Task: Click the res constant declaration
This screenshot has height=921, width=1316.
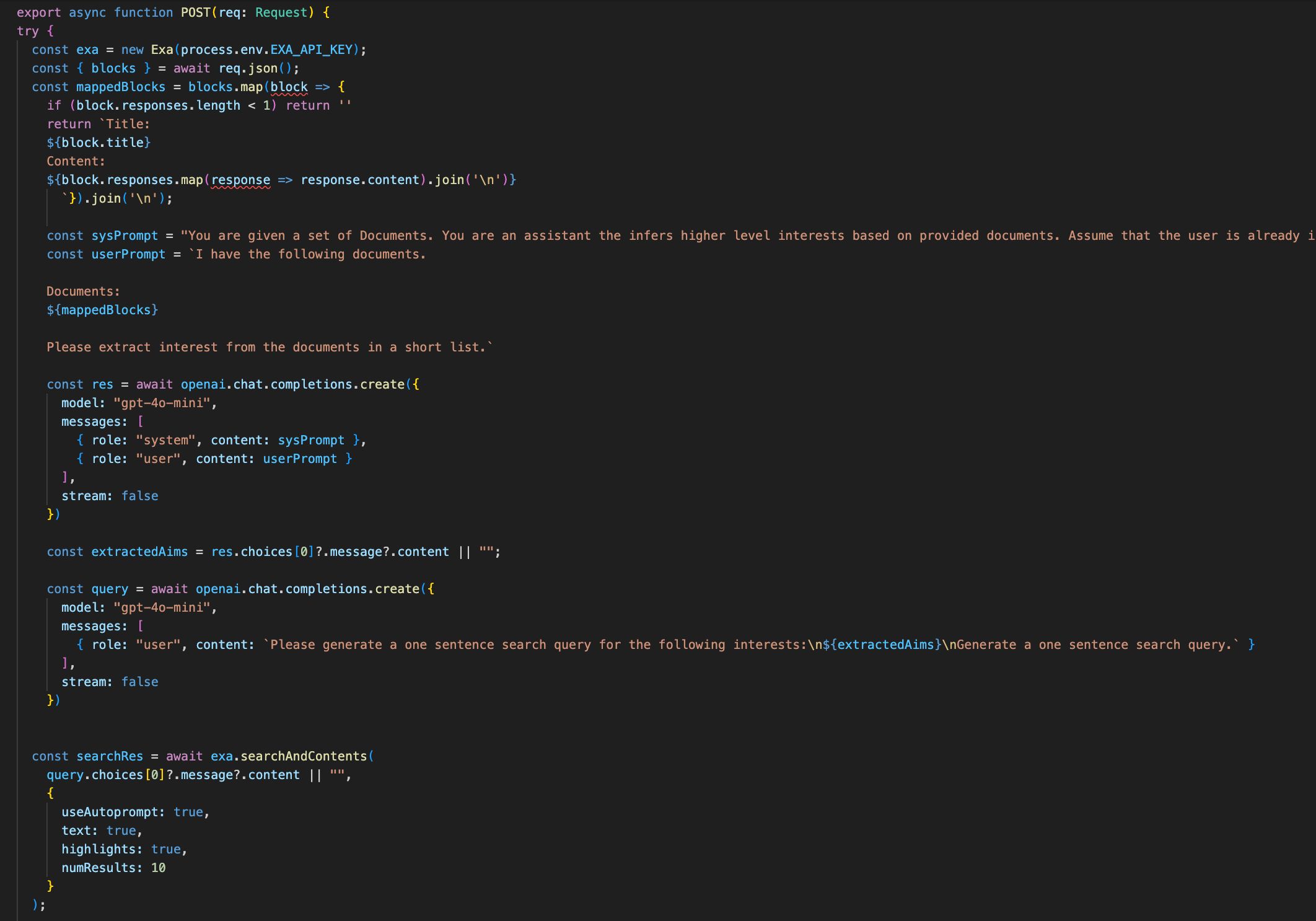Action: point(102,384)
